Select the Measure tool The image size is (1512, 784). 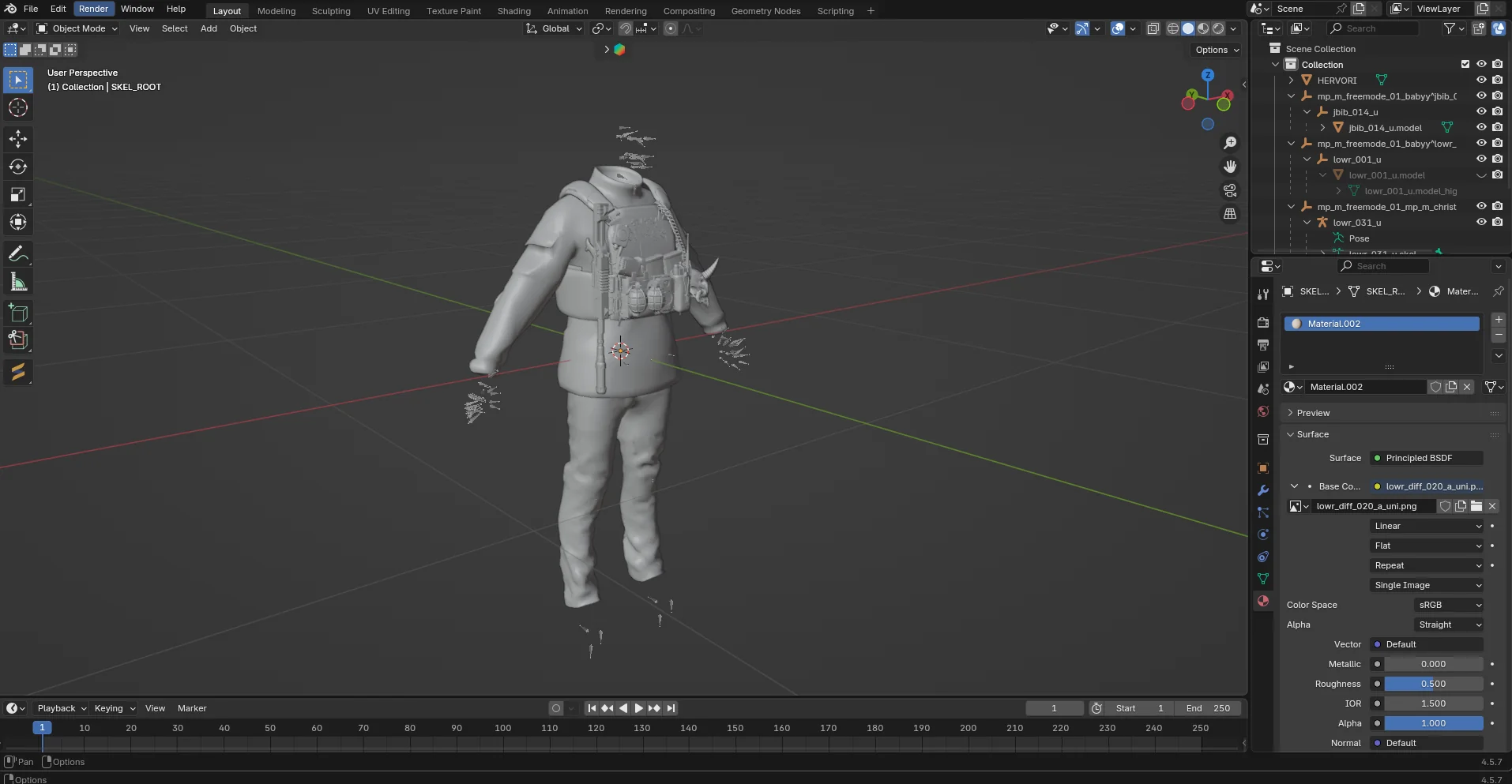pos(18,282)
